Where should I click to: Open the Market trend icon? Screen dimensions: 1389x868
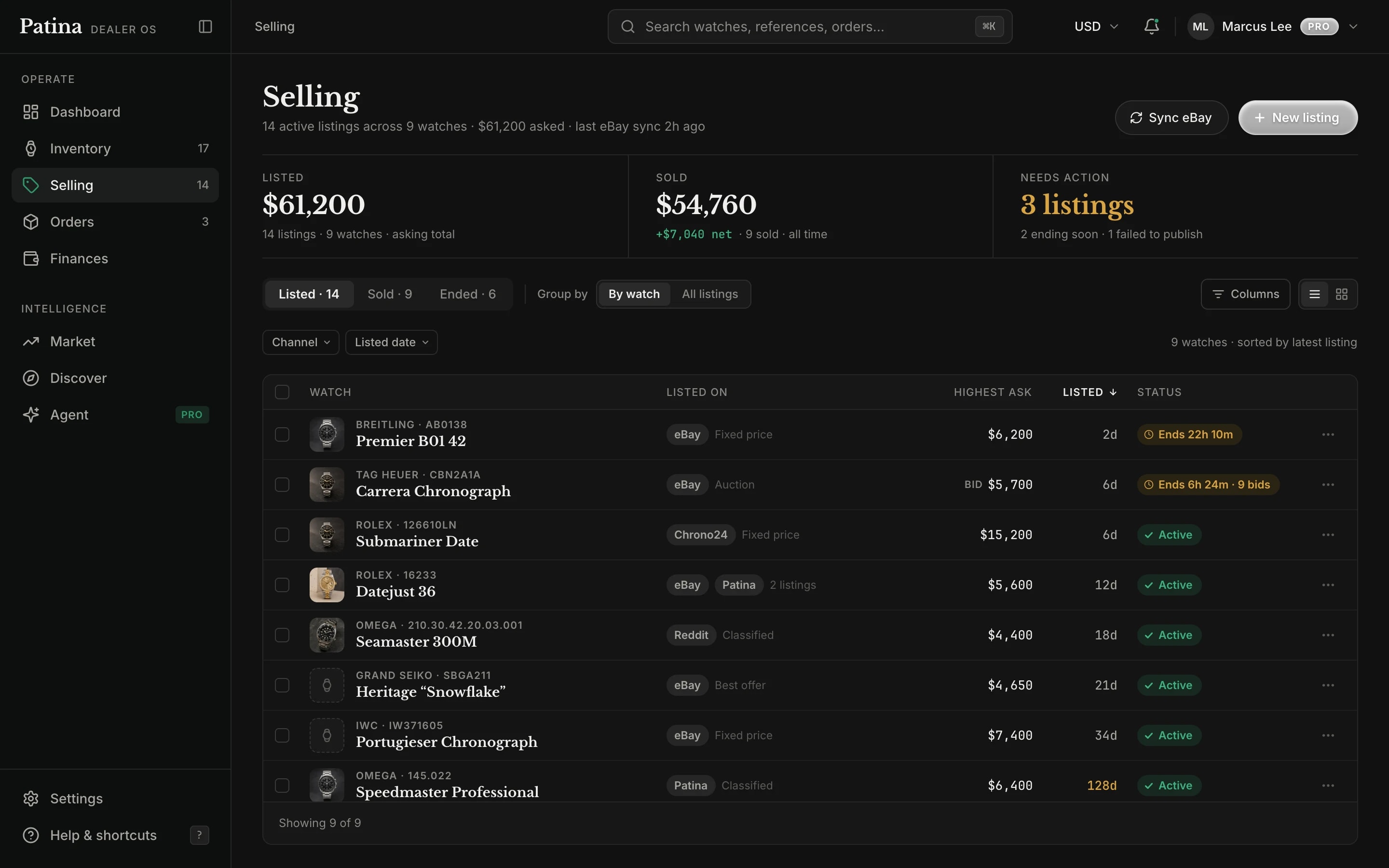tap(31, 341)
